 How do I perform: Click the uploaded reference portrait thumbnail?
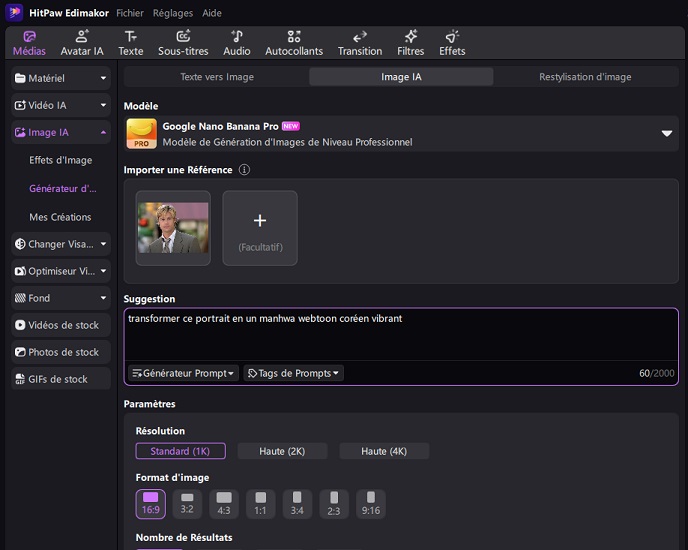click(173, 228)
